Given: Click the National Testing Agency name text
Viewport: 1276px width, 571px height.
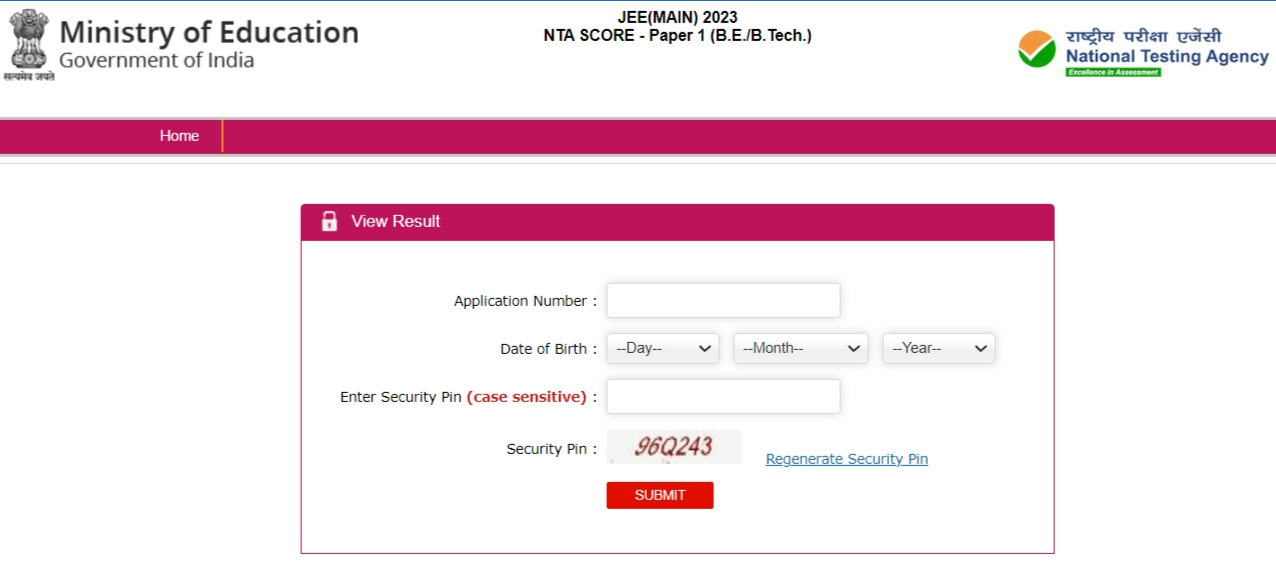Looking at the screenshot, I should pyautogui.click(x=1166, y=56).
